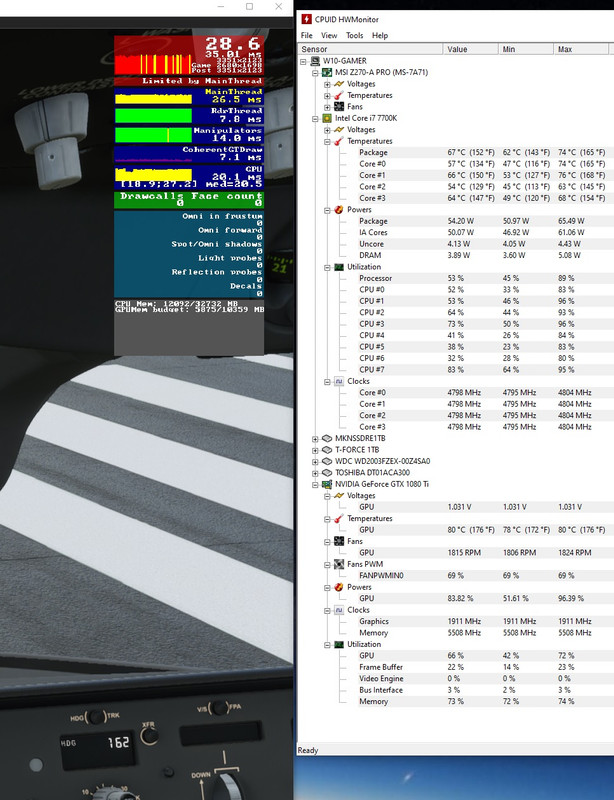Click the CPU Clocks waveform icon

339,381
